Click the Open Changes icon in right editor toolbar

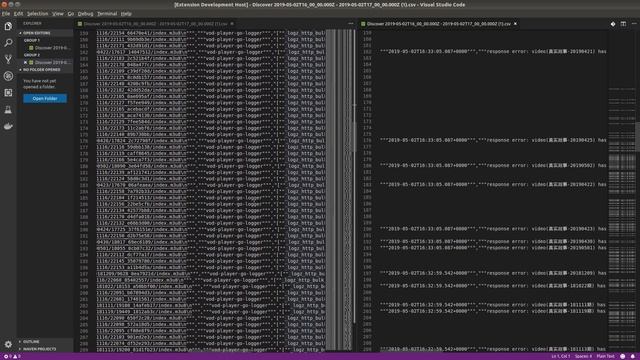613,24
